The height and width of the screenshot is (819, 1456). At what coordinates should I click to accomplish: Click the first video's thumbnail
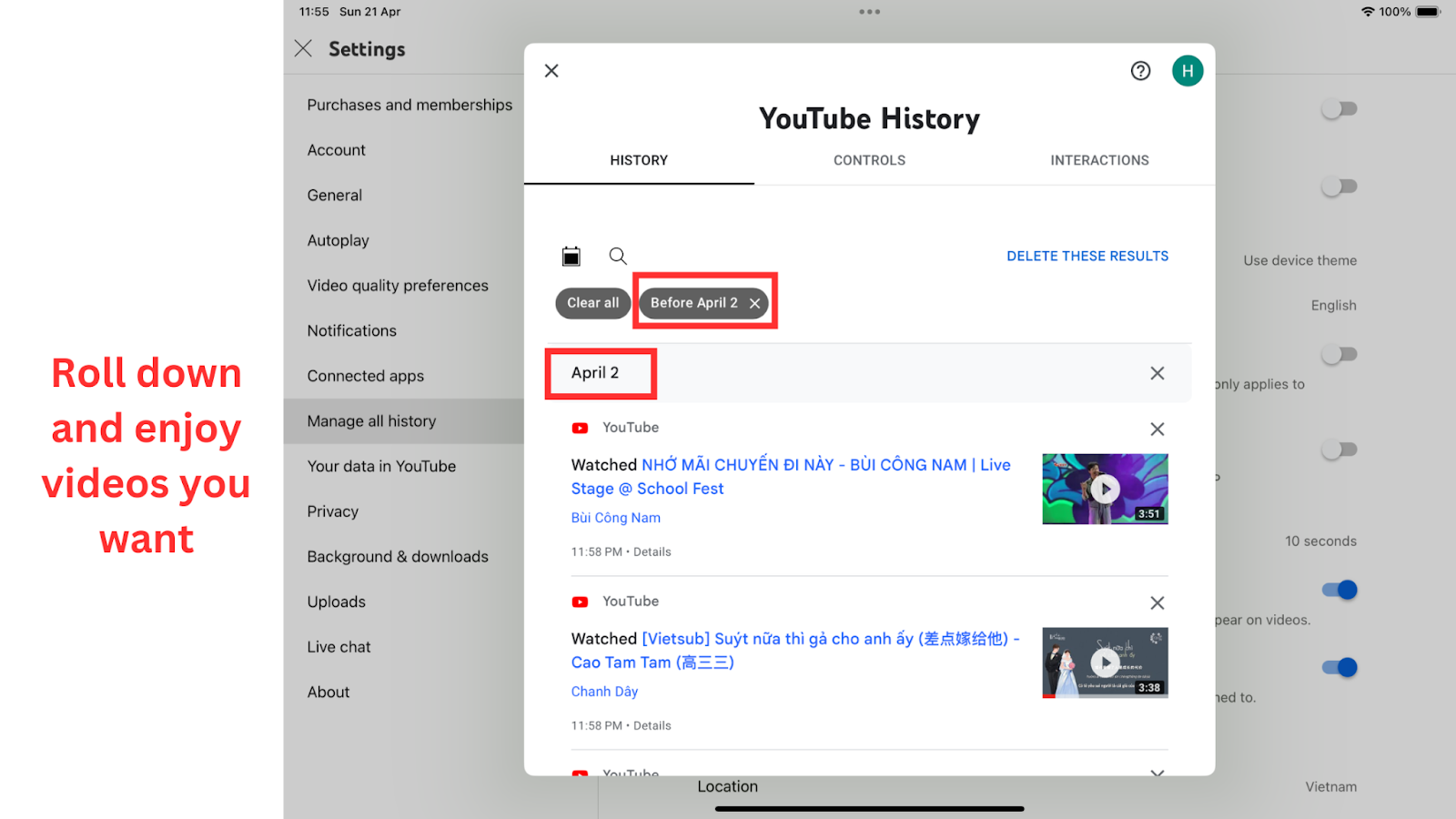point(1105,489)
